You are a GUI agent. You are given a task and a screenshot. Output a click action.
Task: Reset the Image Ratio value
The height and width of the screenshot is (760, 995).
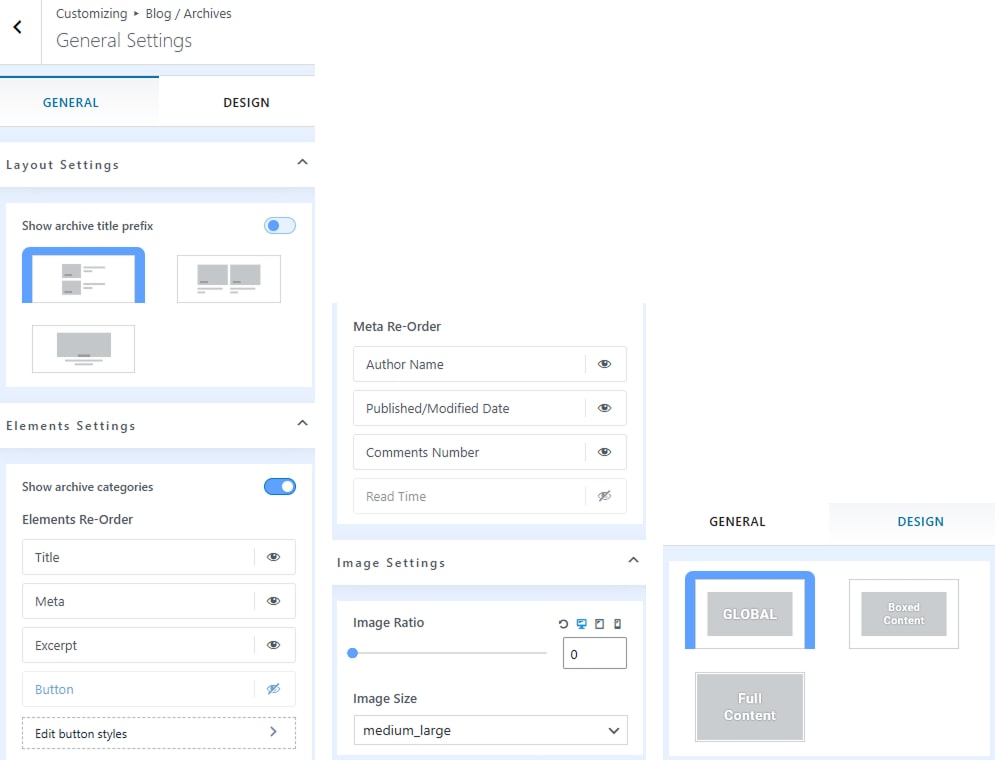(563, 624)
